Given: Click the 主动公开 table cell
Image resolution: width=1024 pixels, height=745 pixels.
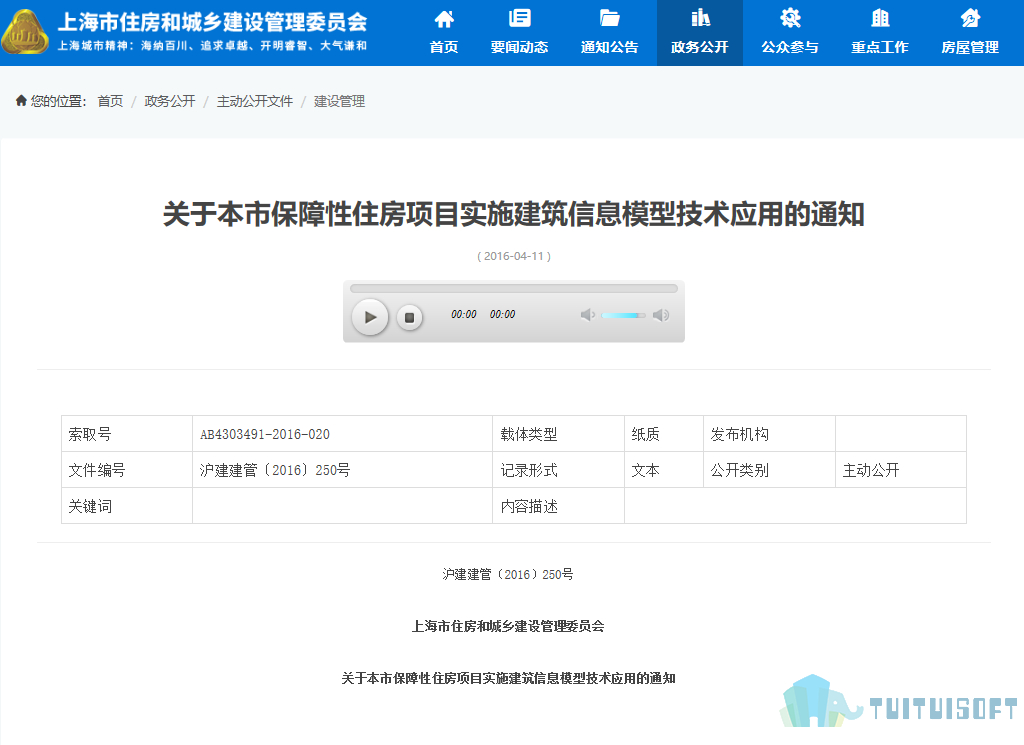Looking at the screenshot, I should 901,469.
